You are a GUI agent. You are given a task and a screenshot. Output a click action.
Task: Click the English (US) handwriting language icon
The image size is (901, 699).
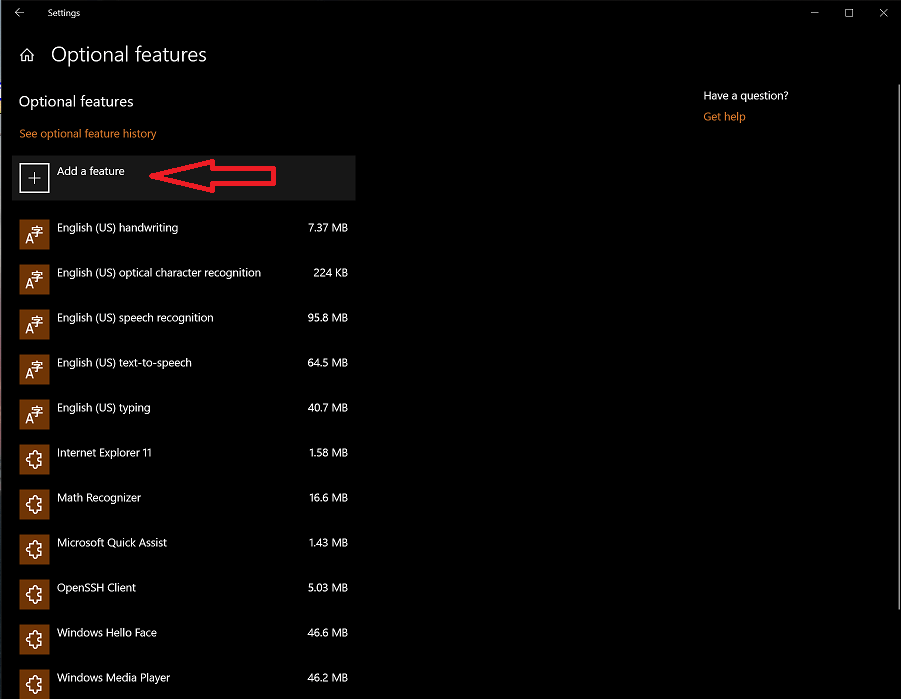(34, 235)
